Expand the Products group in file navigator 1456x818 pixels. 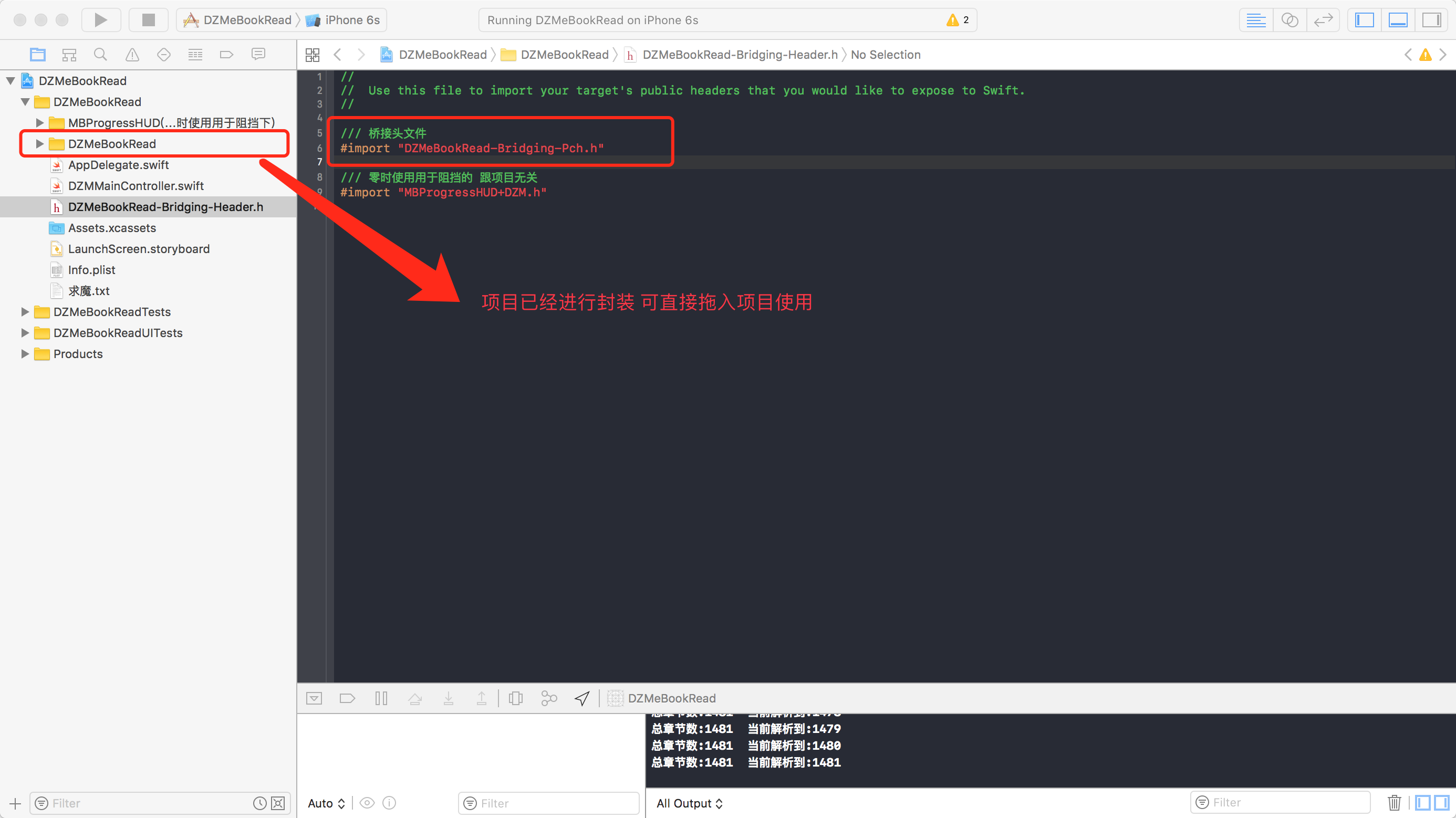pos(24,354)
